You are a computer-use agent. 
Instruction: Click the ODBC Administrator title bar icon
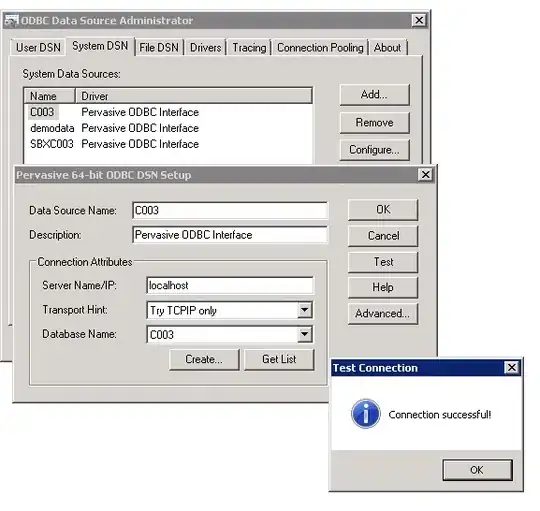[x=11, y=20]
